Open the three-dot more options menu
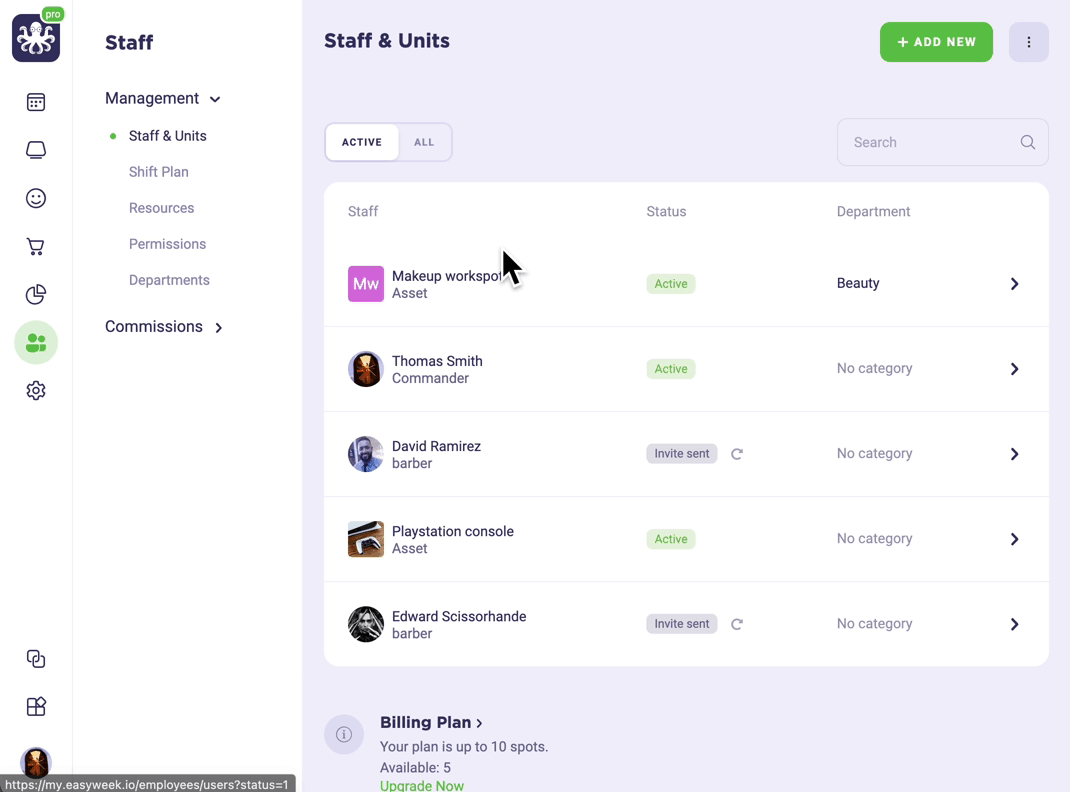 1028,42
